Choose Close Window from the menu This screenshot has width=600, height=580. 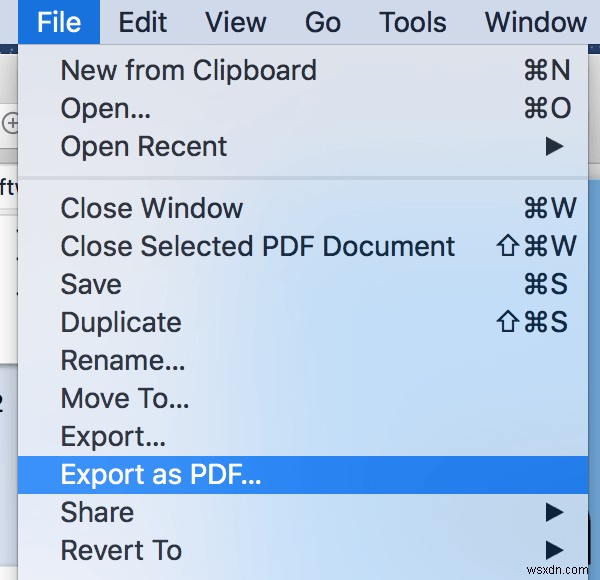pyautogui.click(x=152, y=208)
